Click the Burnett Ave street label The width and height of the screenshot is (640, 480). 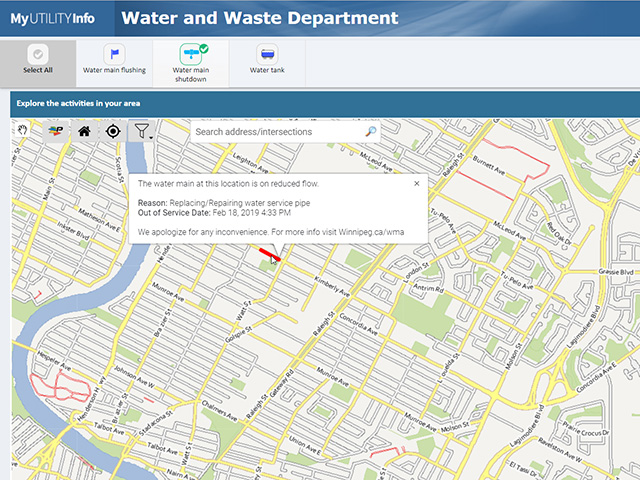(x=489, y=165)
